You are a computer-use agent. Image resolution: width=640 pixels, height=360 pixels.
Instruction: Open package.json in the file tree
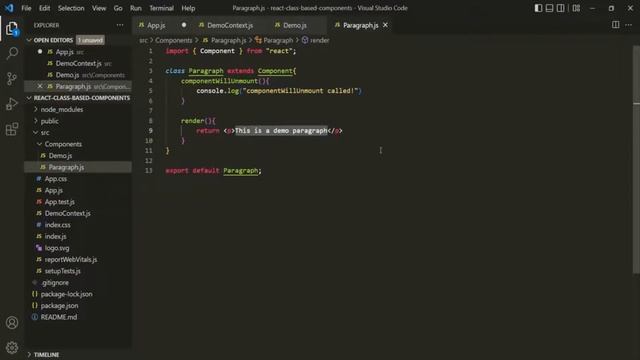(59, 306)
